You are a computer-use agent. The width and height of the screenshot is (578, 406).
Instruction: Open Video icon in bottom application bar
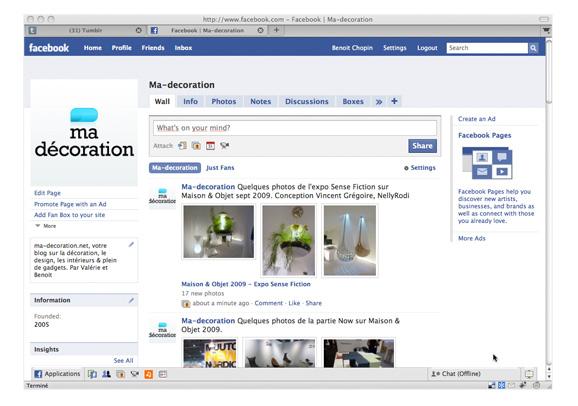pyautogui.click(x=135, y=374)
